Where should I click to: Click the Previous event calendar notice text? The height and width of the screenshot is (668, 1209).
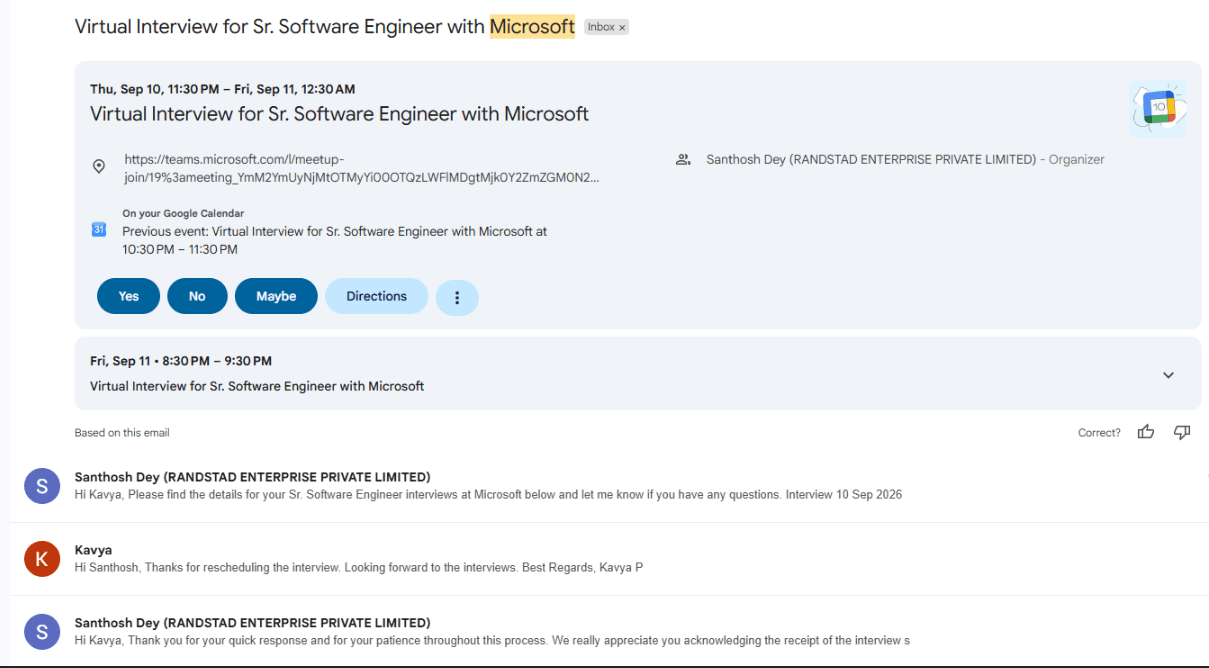[x=335, y=240]
